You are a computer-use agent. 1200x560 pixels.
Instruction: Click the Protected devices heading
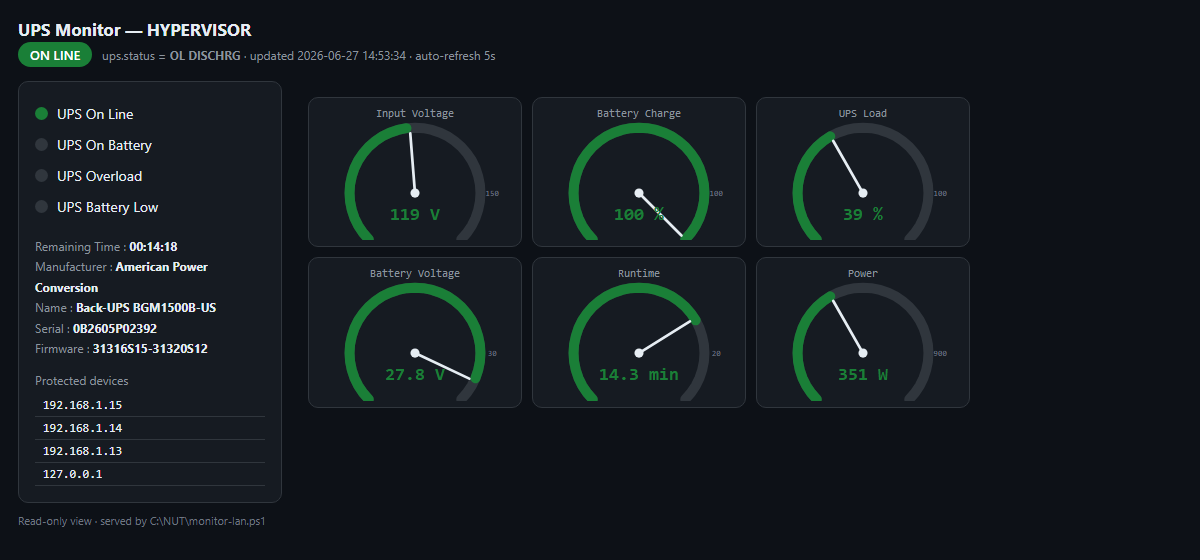click(x=82, y=381)
